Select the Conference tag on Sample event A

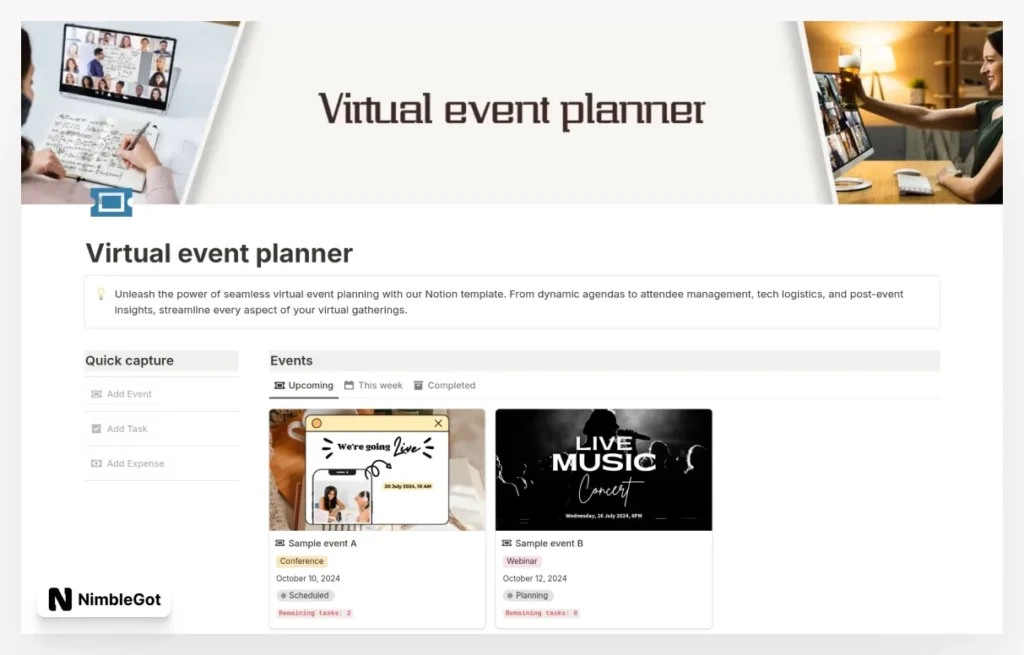(x=302, y=561)
